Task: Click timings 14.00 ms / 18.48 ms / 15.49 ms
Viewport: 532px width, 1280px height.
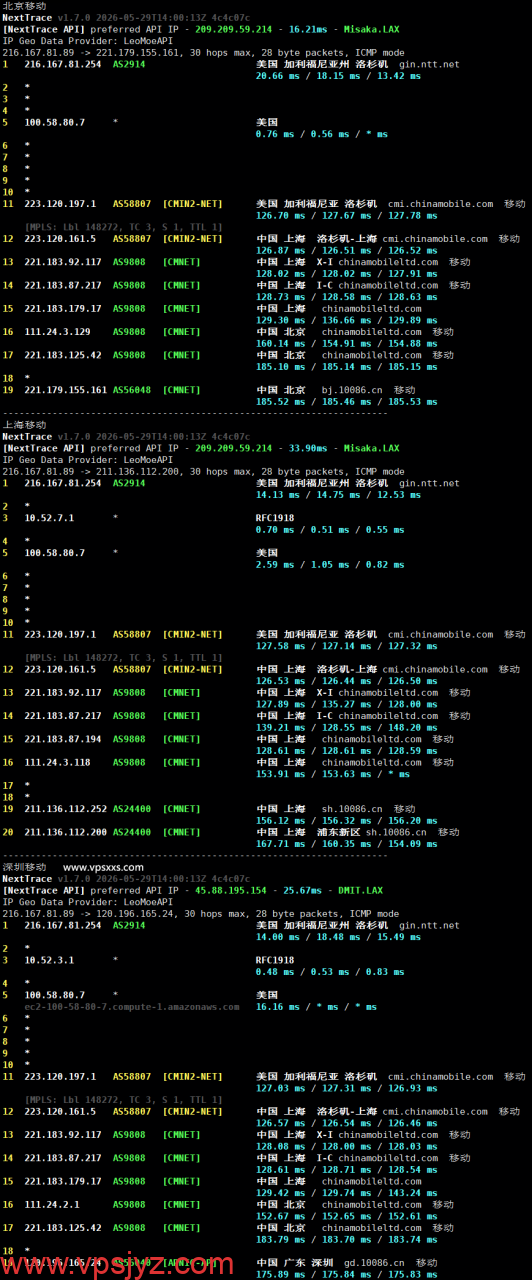Action: [338, 937]
